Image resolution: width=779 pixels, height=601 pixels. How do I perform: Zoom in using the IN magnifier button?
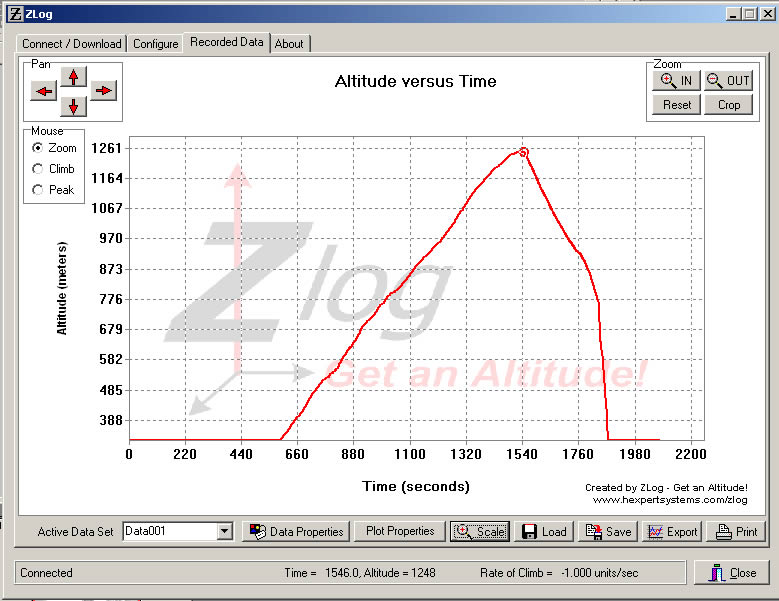coord(676,81)
